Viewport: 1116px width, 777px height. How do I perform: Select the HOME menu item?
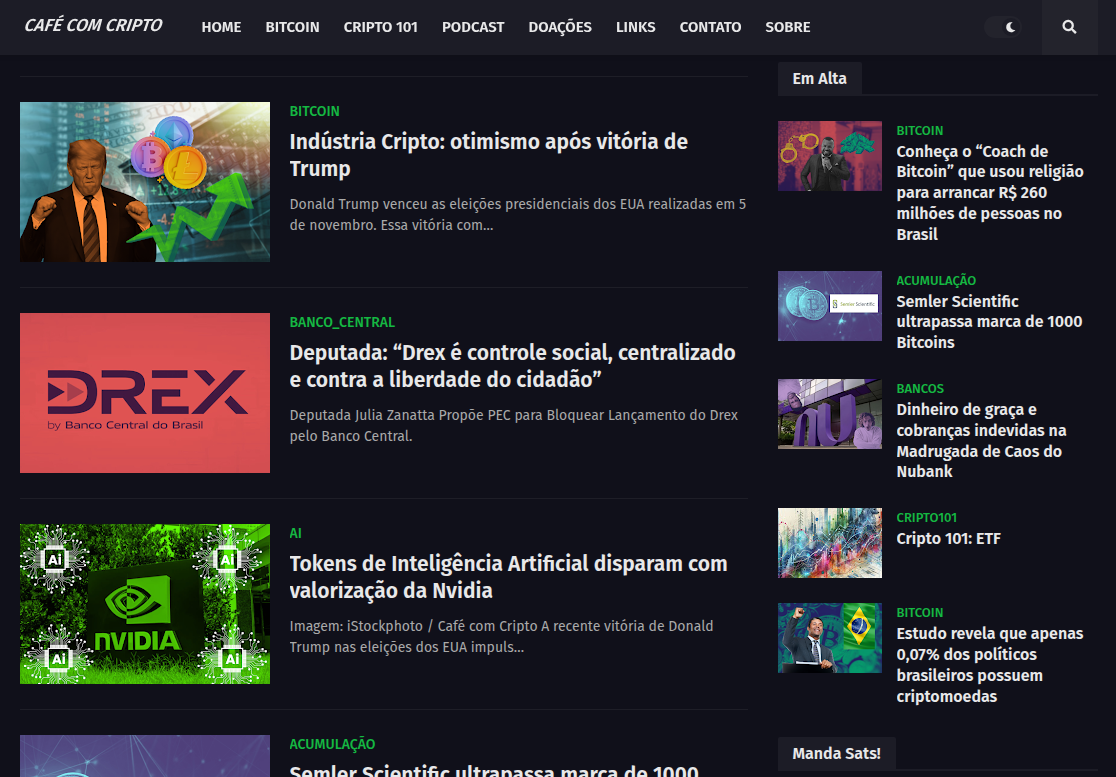point(221,27)
